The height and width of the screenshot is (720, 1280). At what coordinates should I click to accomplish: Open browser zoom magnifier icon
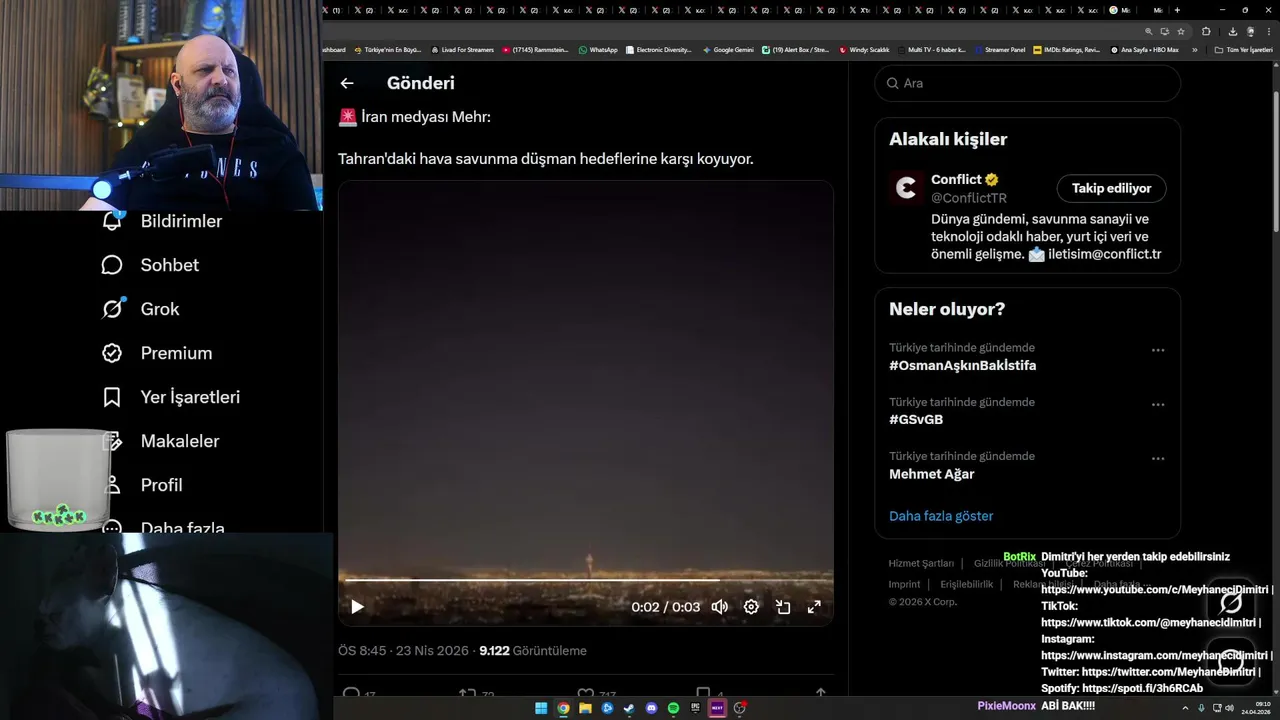click(x=1148, y=31)
